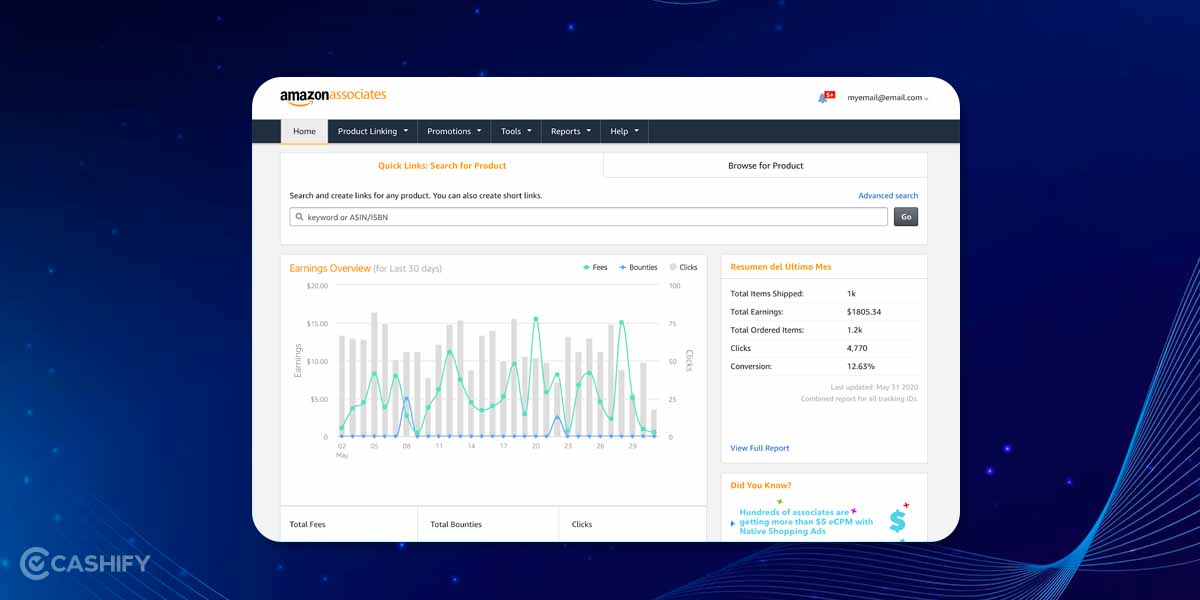Click the green Fees dot in the legend
1200x600 pixels.
click(587, 267)
